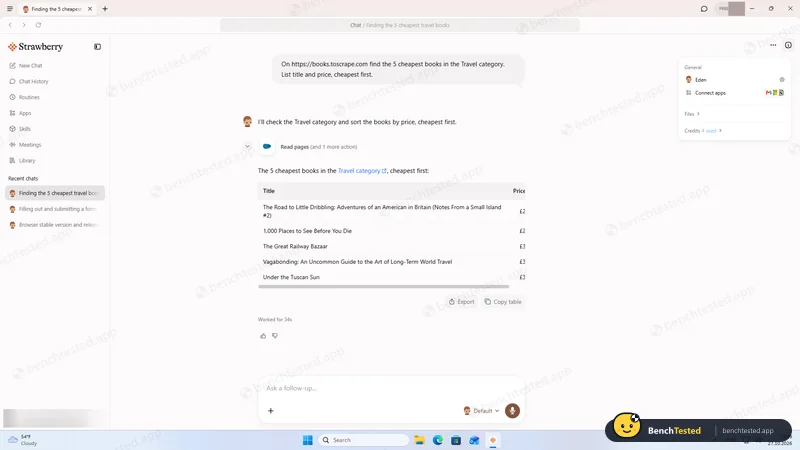Copy table to clipboard
This screenshot has width=800, height=450.
click(x=503, y=302)
